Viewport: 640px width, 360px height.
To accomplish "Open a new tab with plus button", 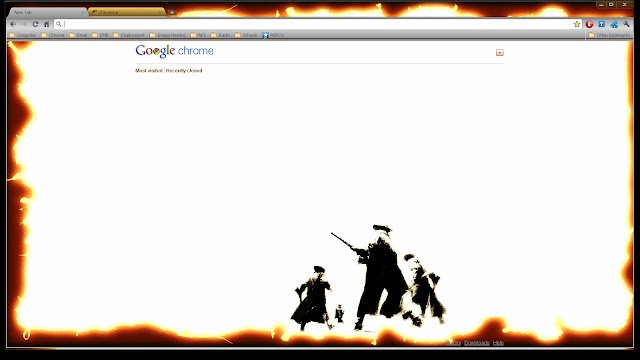I will pyautogui.click(x=172, y=13).
